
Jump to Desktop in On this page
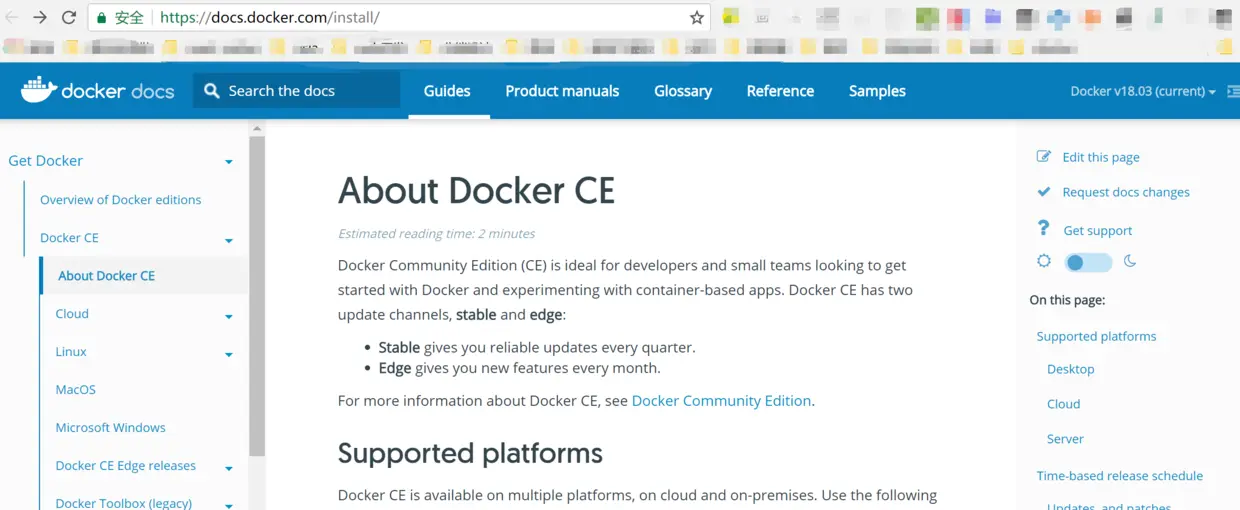tap(1071, 369)
